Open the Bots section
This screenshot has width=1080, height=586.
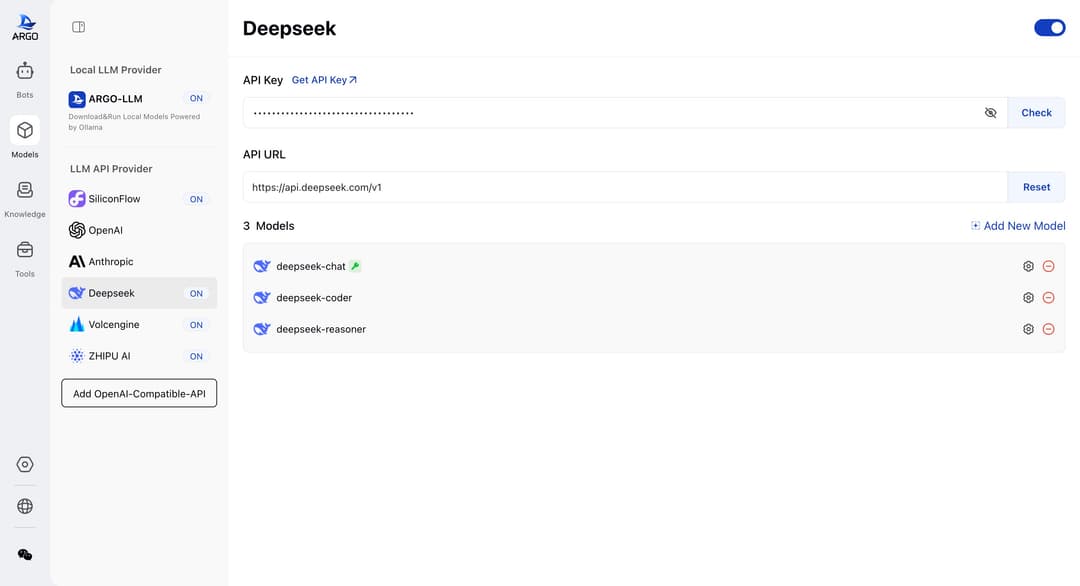point(25,80)
